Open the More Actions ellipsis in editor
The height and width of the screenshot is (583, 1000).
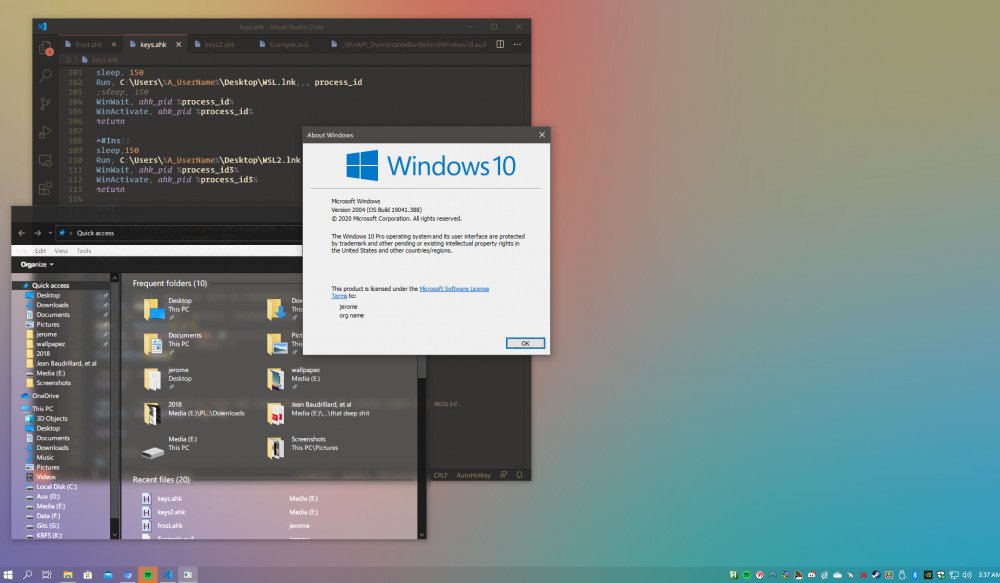click(518, 45)
